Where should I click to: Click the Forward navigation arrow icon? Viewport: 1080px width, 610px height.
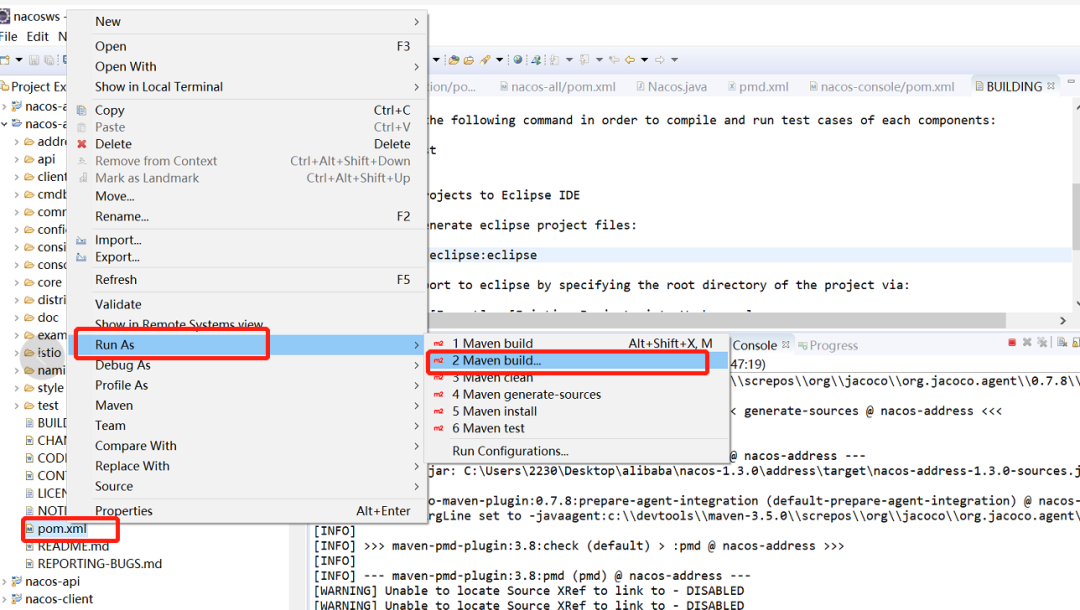660,60
